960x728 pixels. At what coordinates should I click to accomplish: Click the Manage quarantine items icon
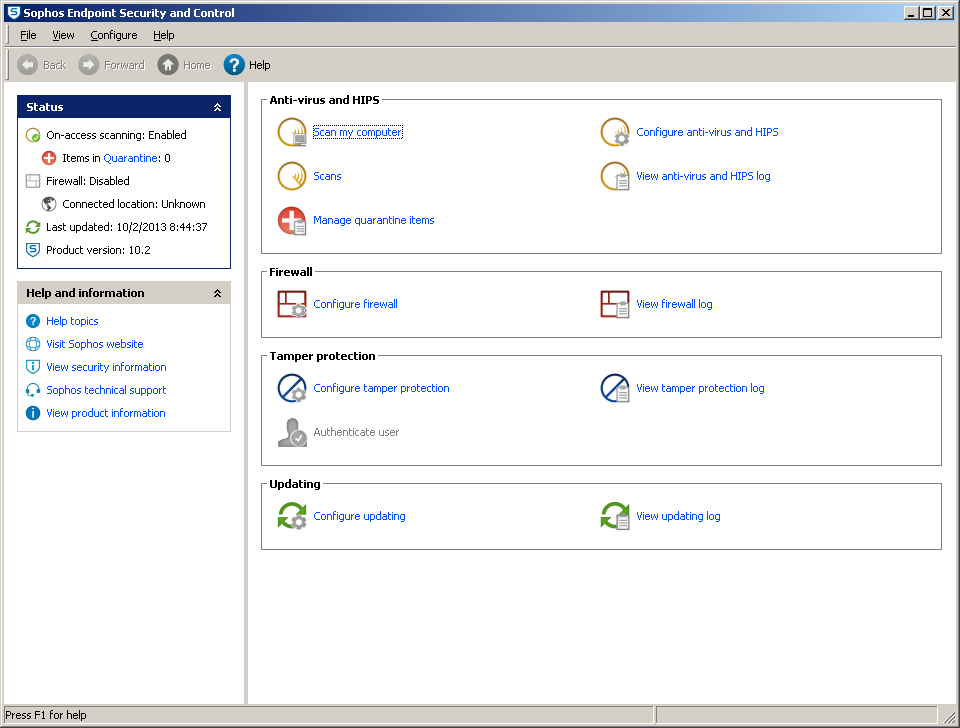292,221
